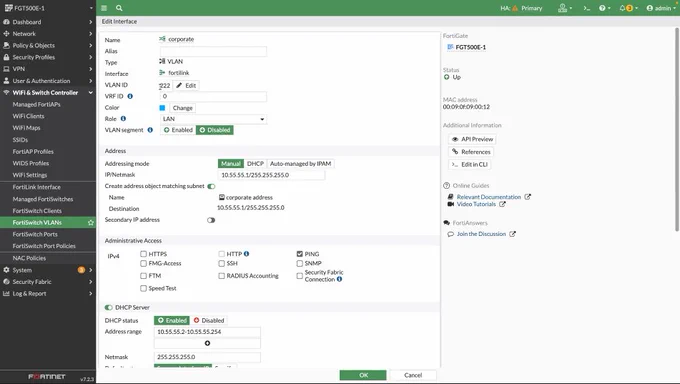The image size is (680, 384).
Task: Click the System gear icon
Action: 6,270
